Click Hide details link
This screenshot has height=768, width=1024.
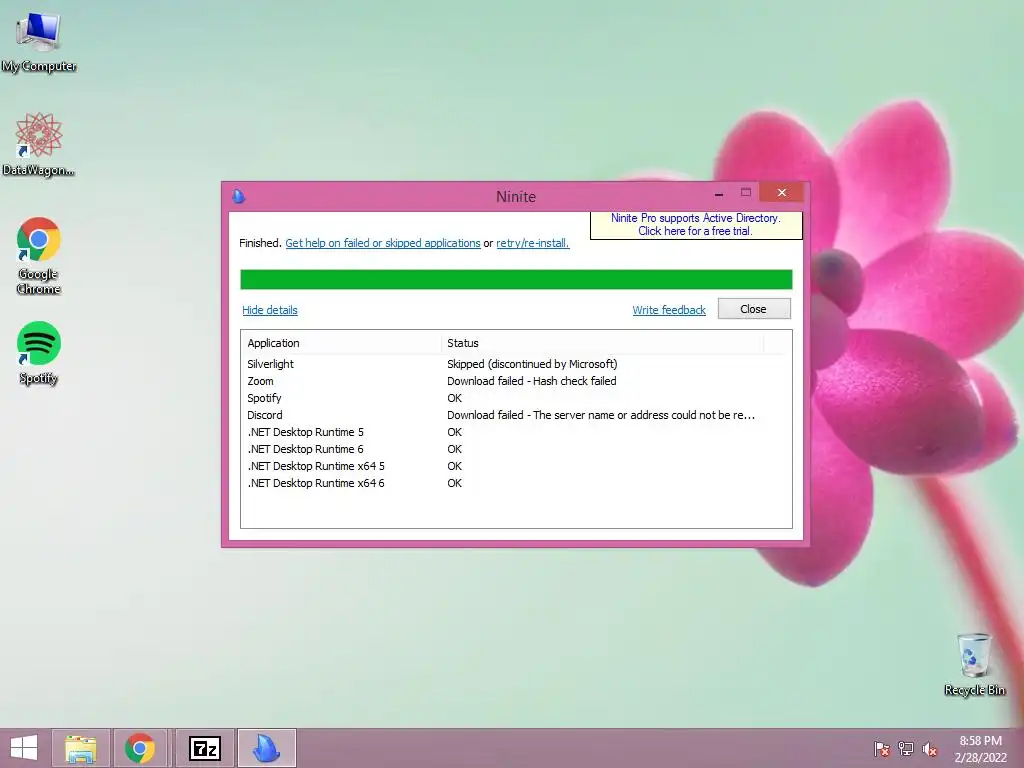pyautogui.click(x=270, y=310)
